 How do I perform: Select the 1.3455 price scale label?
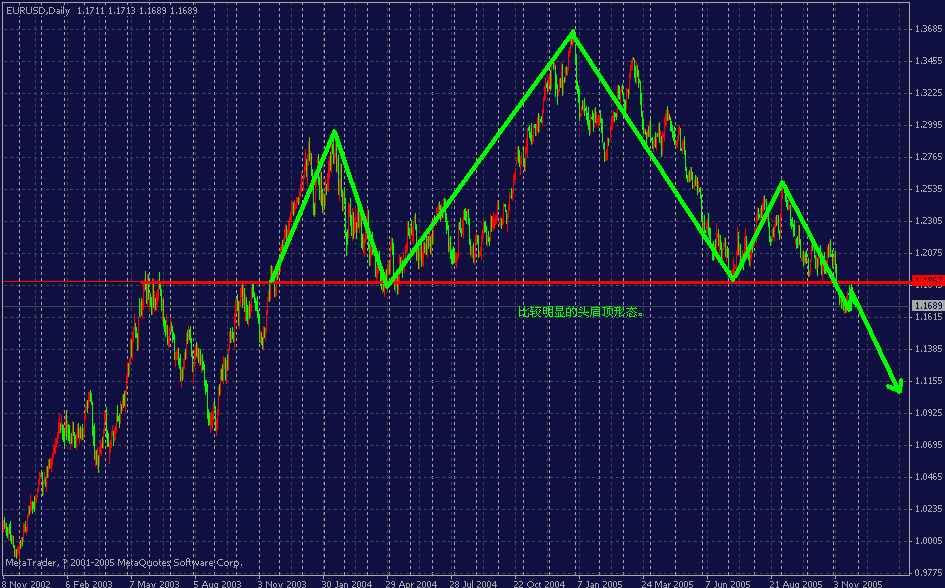coord(928,61)
